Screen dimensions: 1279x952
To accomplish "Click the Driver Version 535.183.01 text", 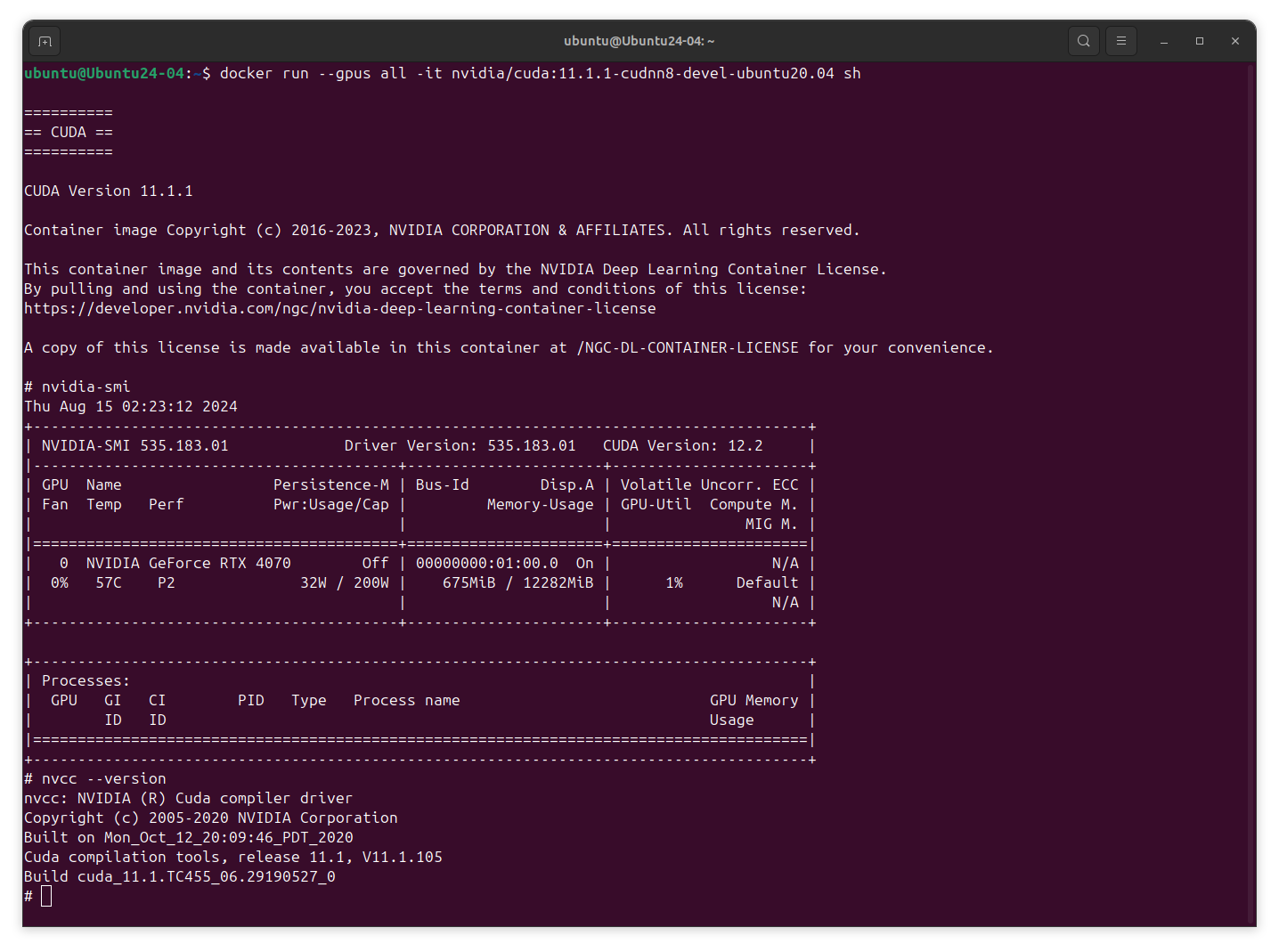I will [460, 445].
